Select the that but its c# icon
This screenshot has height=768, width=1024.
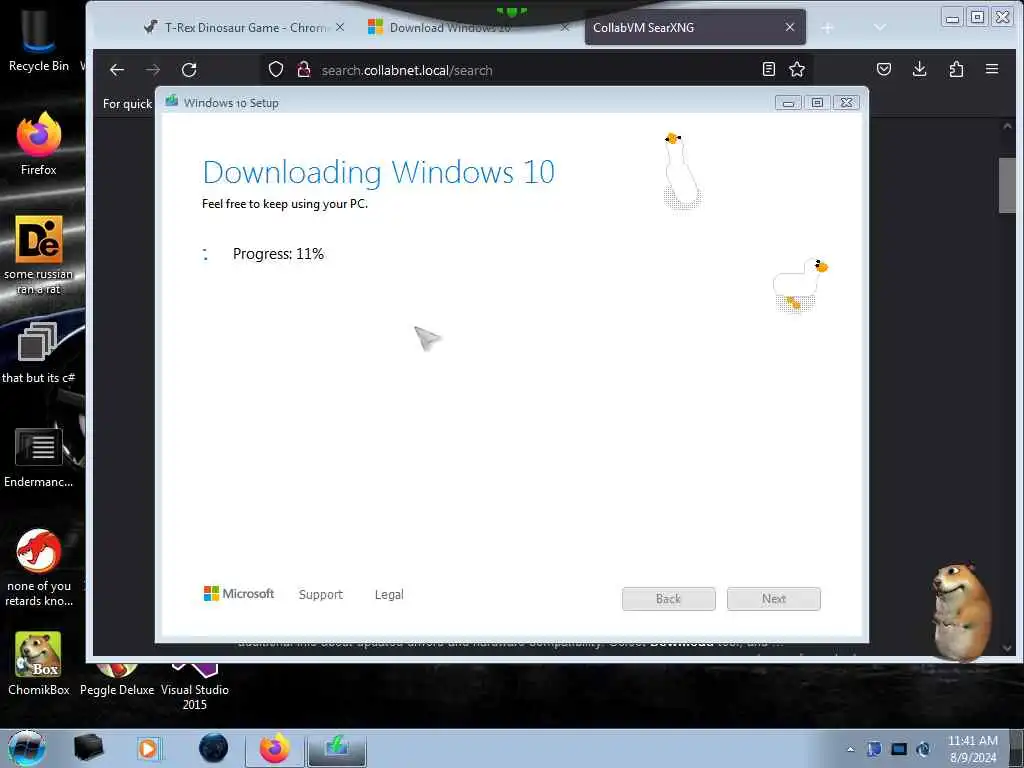pyautogui.click(x=39, y=353)
